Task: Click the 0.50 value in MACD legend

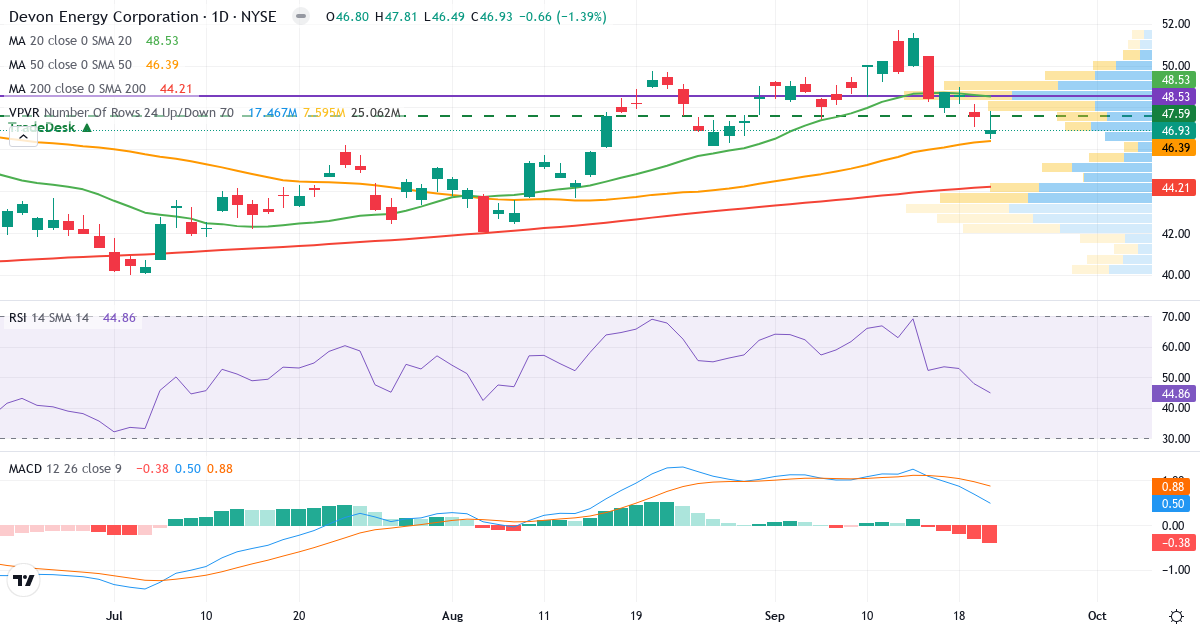Action: pos(187,468)
